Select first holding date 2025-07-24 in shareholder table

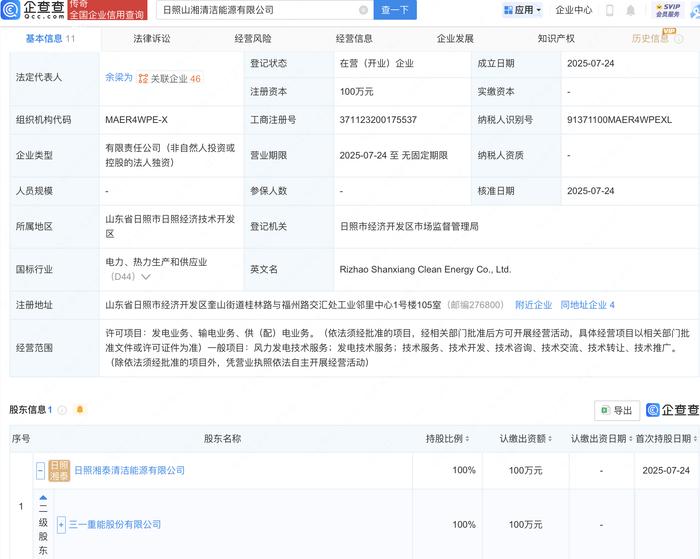click(x=666, y=470)
